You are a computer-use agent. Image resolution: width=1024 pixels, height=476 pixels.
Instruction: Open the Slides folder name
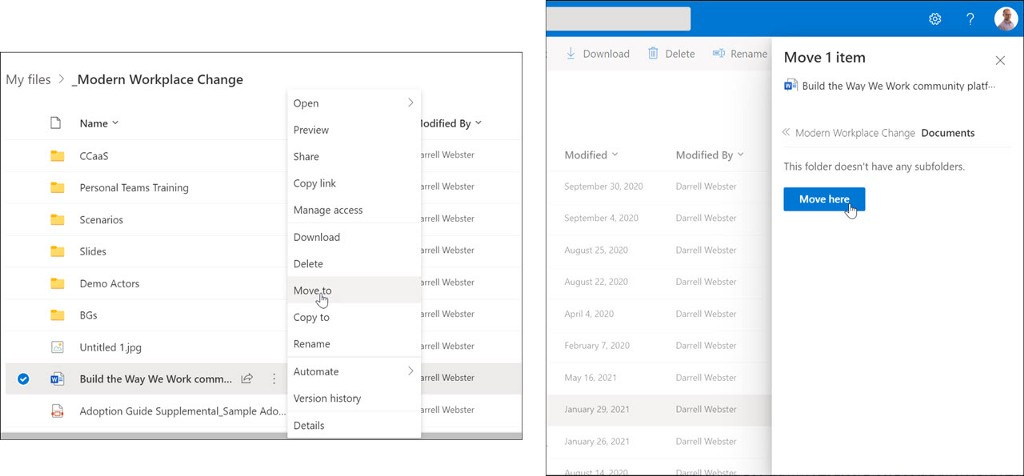tap(93, 251)
